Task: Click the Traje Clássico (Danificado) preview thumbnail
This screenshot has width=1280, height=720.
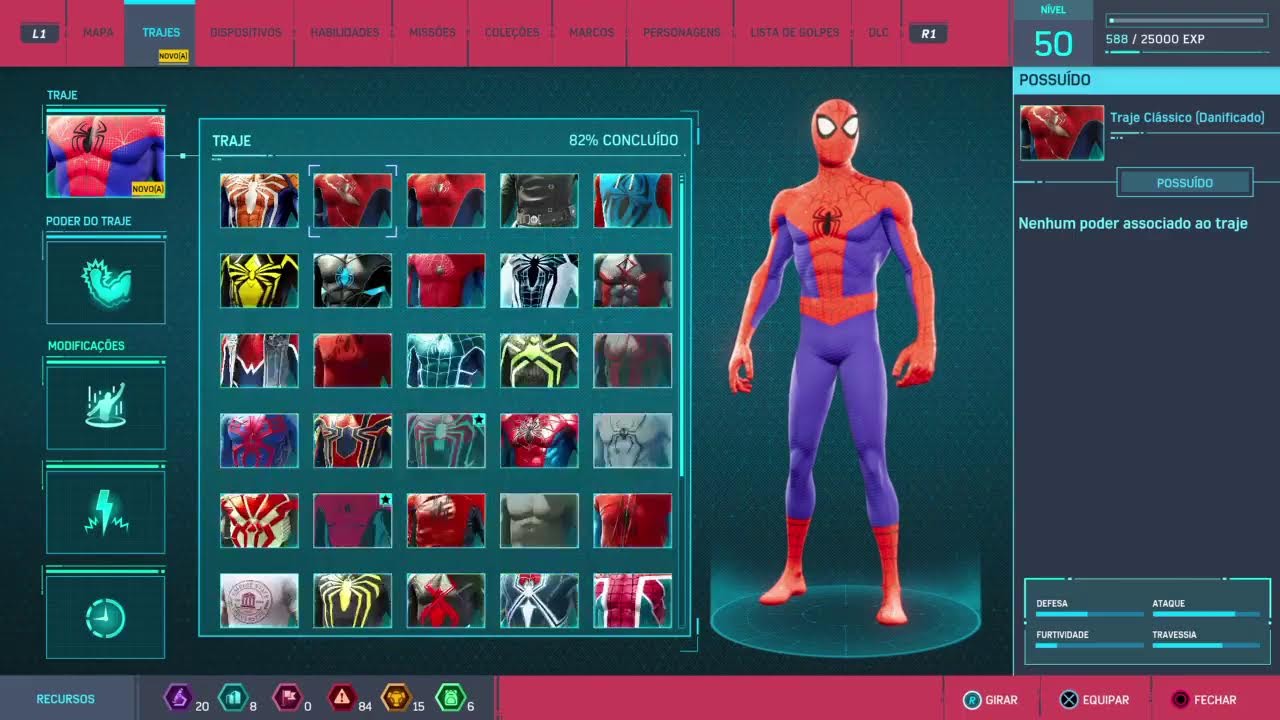Action: (1062, 133)
